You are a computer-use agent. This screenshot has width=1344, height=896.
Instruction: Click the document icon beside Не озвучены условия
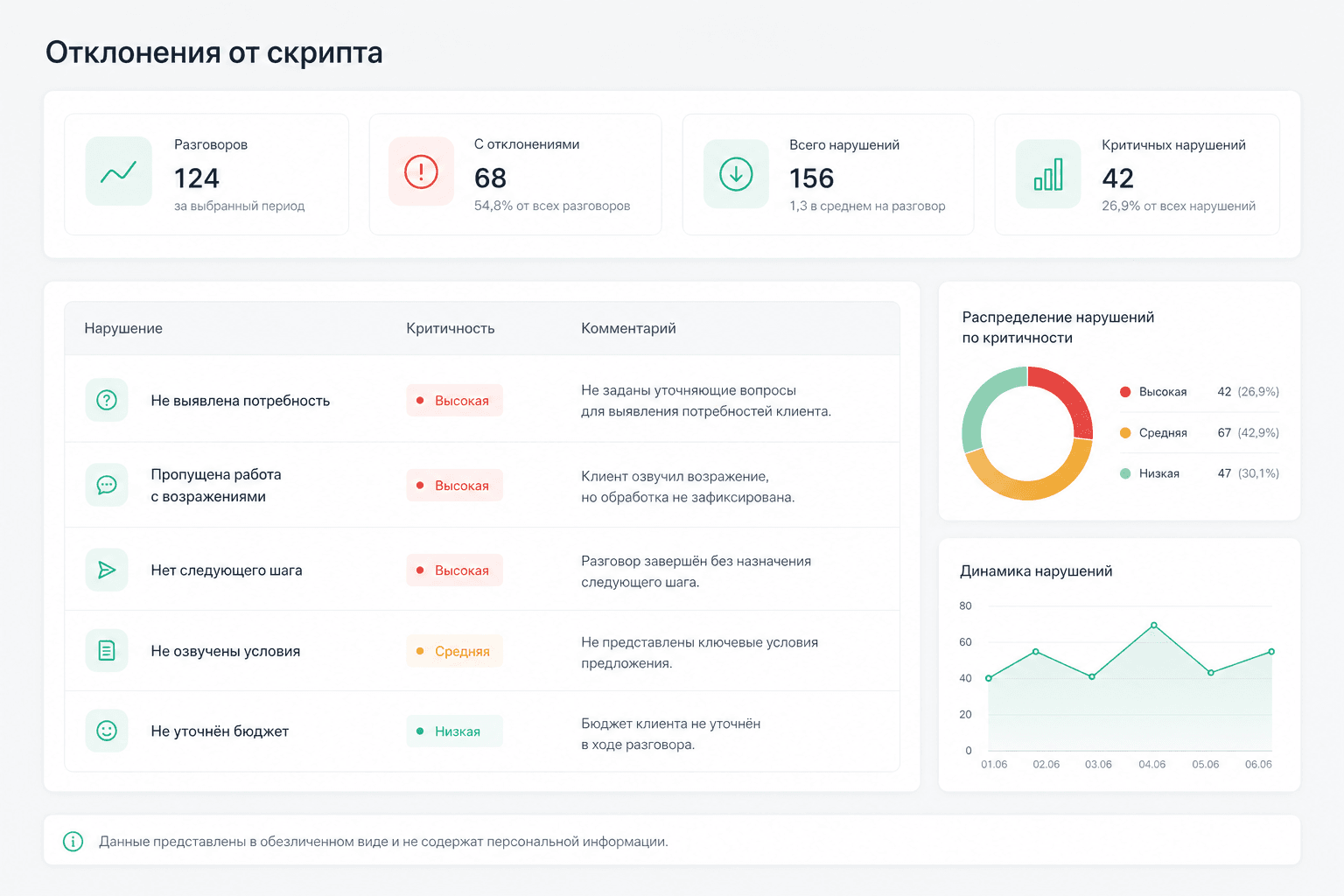(107, 650)
